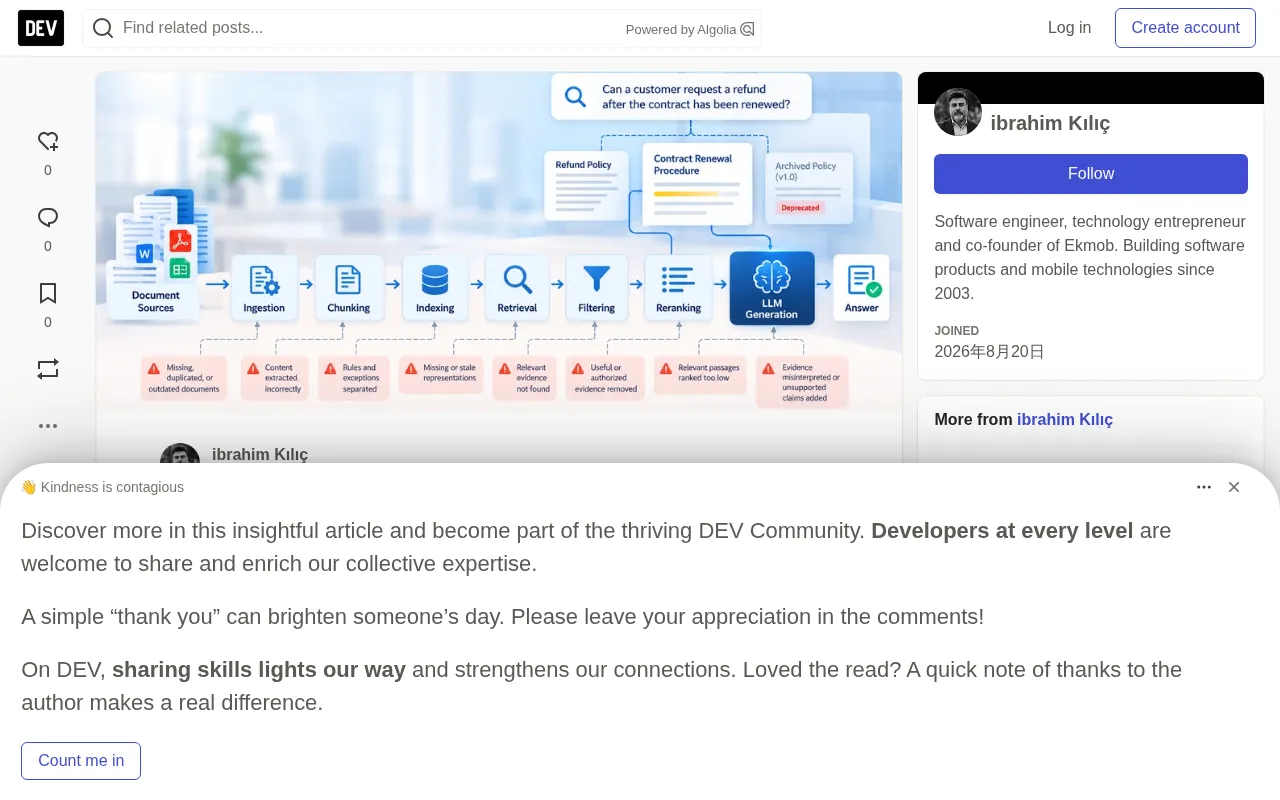This screenshot has height=800, width=1280.
Task: Follow ibrahim Kılıç
Action: 1091,174
